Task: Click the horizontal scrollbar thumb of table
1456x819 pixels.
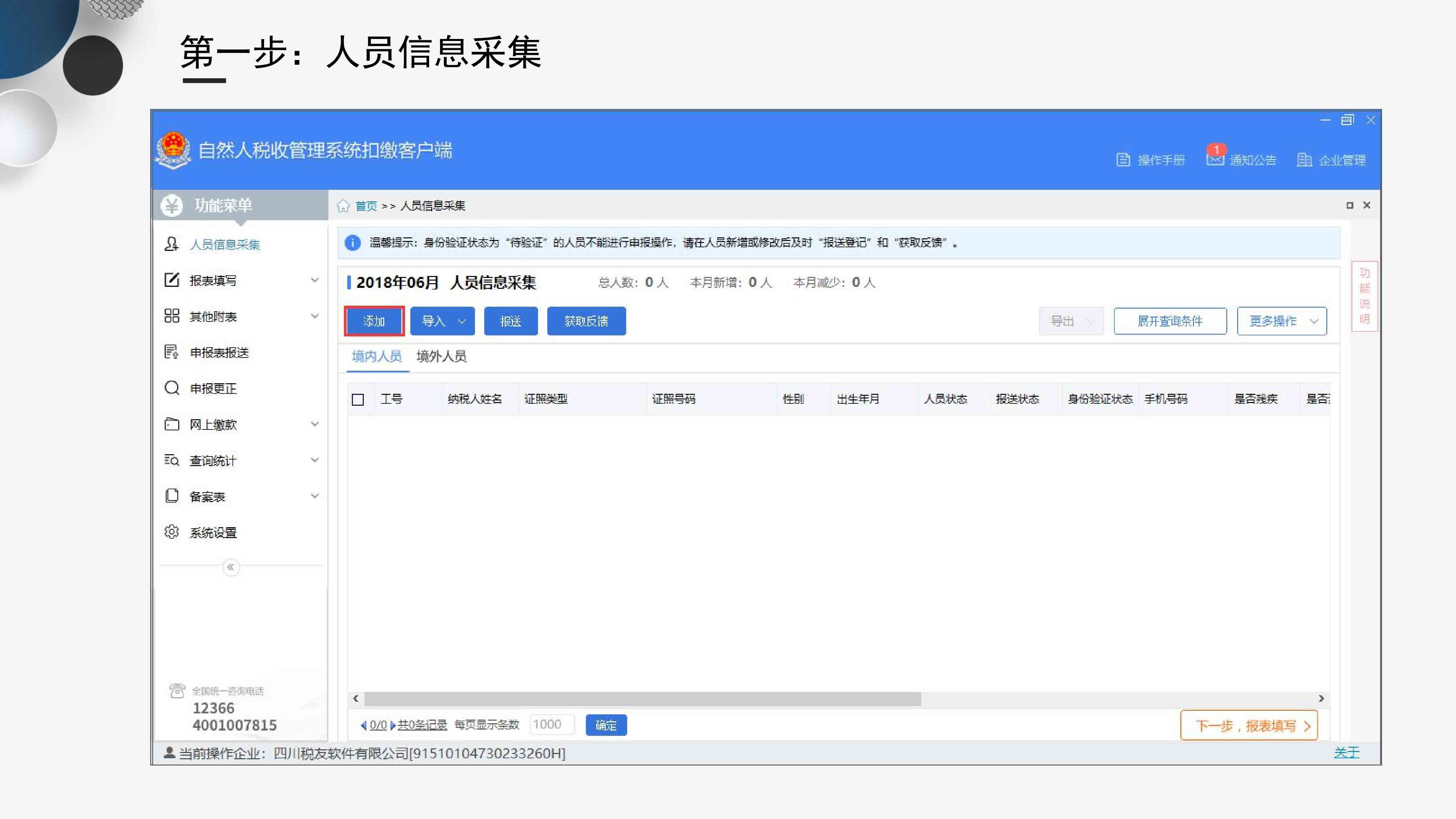Action: [643, 699]
